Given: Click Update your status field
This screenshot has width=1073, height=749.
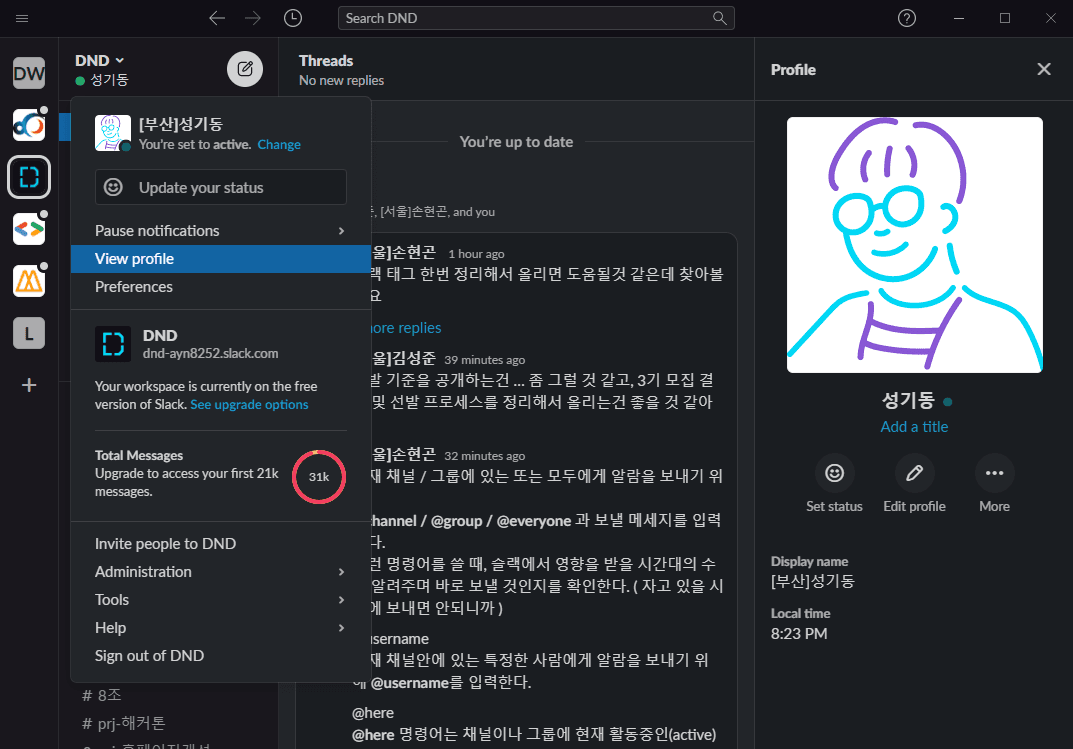Looking at the screenshot, I should tap(220, 187).
